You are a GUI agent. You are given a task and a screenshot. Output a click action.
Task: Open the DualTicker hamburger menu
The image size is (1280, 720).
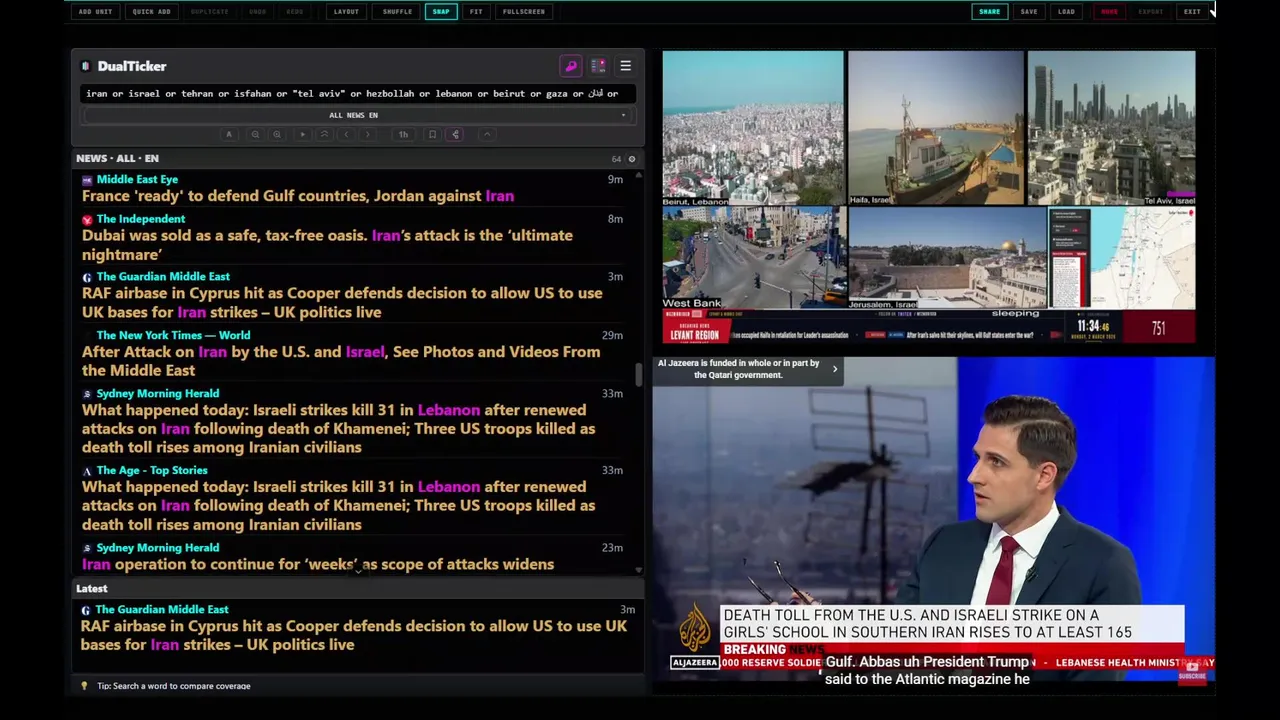click(x=625, y=66)
